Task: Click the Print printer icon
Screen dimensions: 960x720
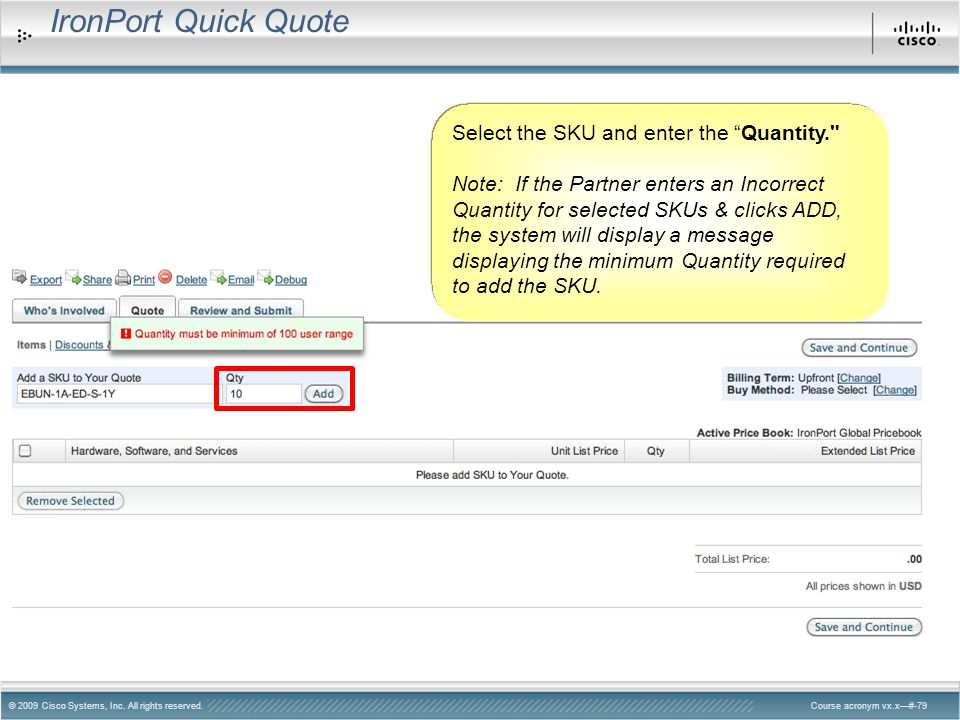Action: click(123, 278)
